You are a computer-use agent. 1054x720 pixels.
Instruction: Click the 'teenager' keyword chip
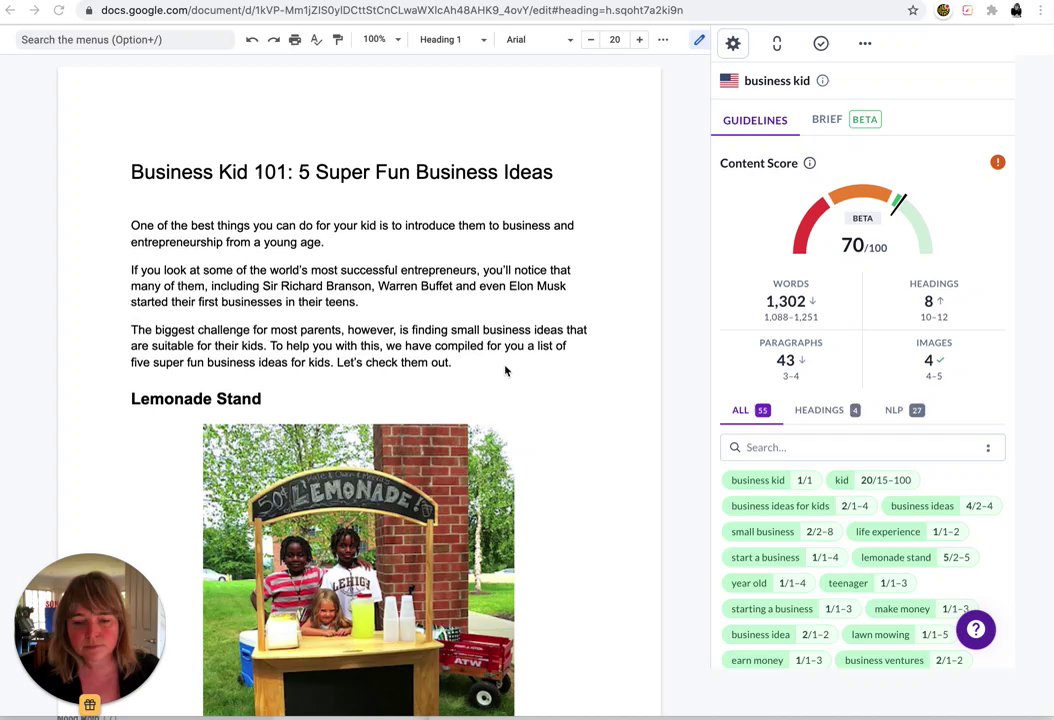tap(868, 583)
